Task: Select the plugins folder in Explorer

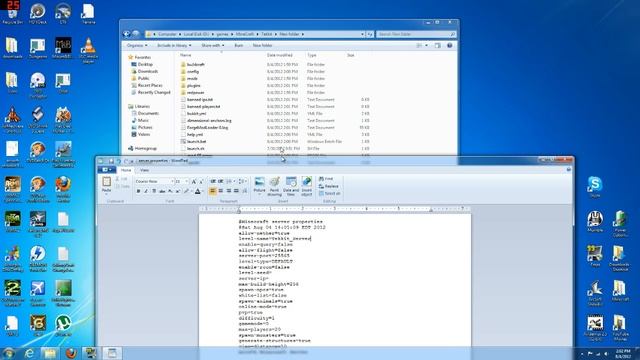Action: pos(190,86)
